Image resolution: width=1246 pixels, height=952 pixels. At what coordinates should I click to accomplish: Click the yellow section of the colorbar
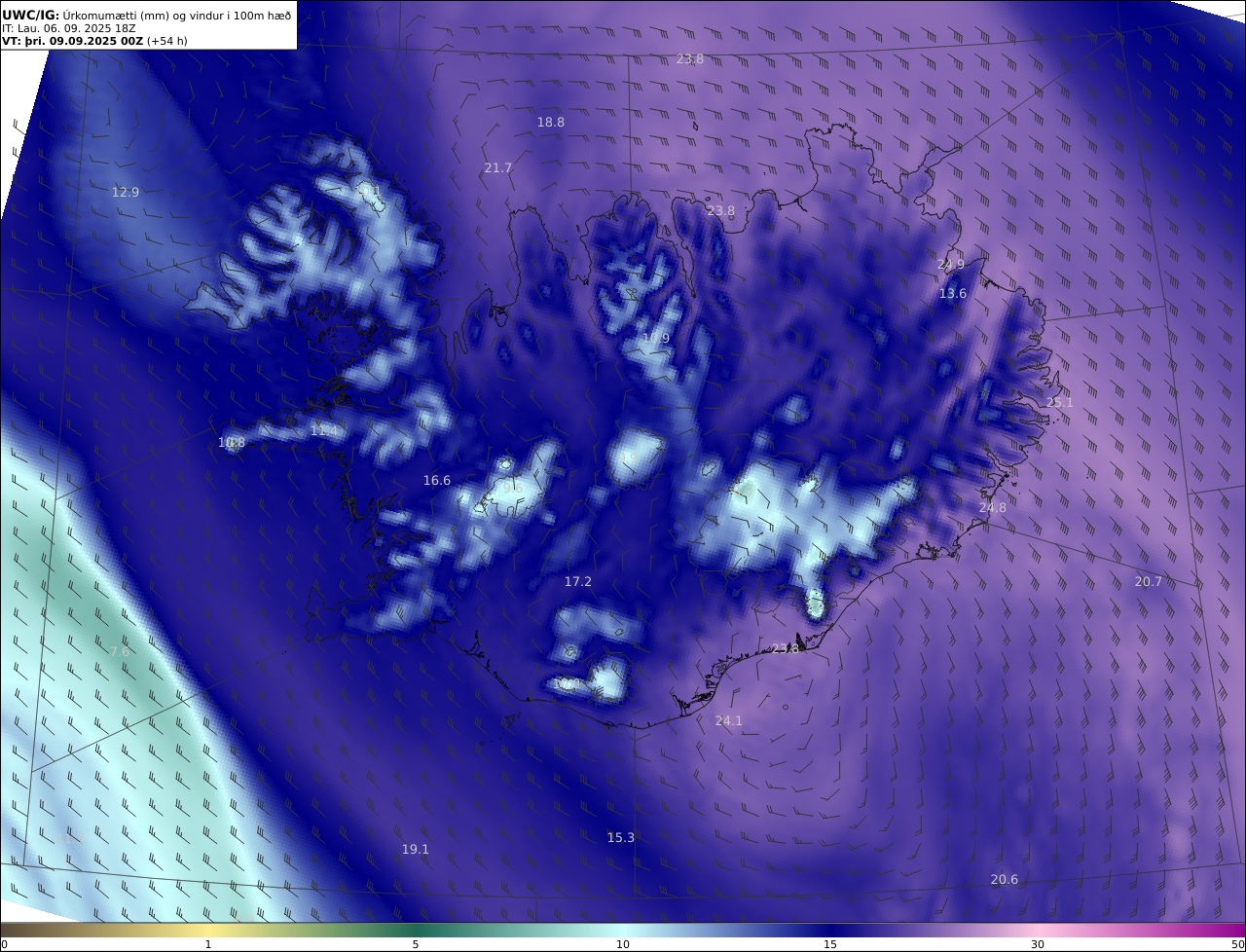(x=208, y=930)
